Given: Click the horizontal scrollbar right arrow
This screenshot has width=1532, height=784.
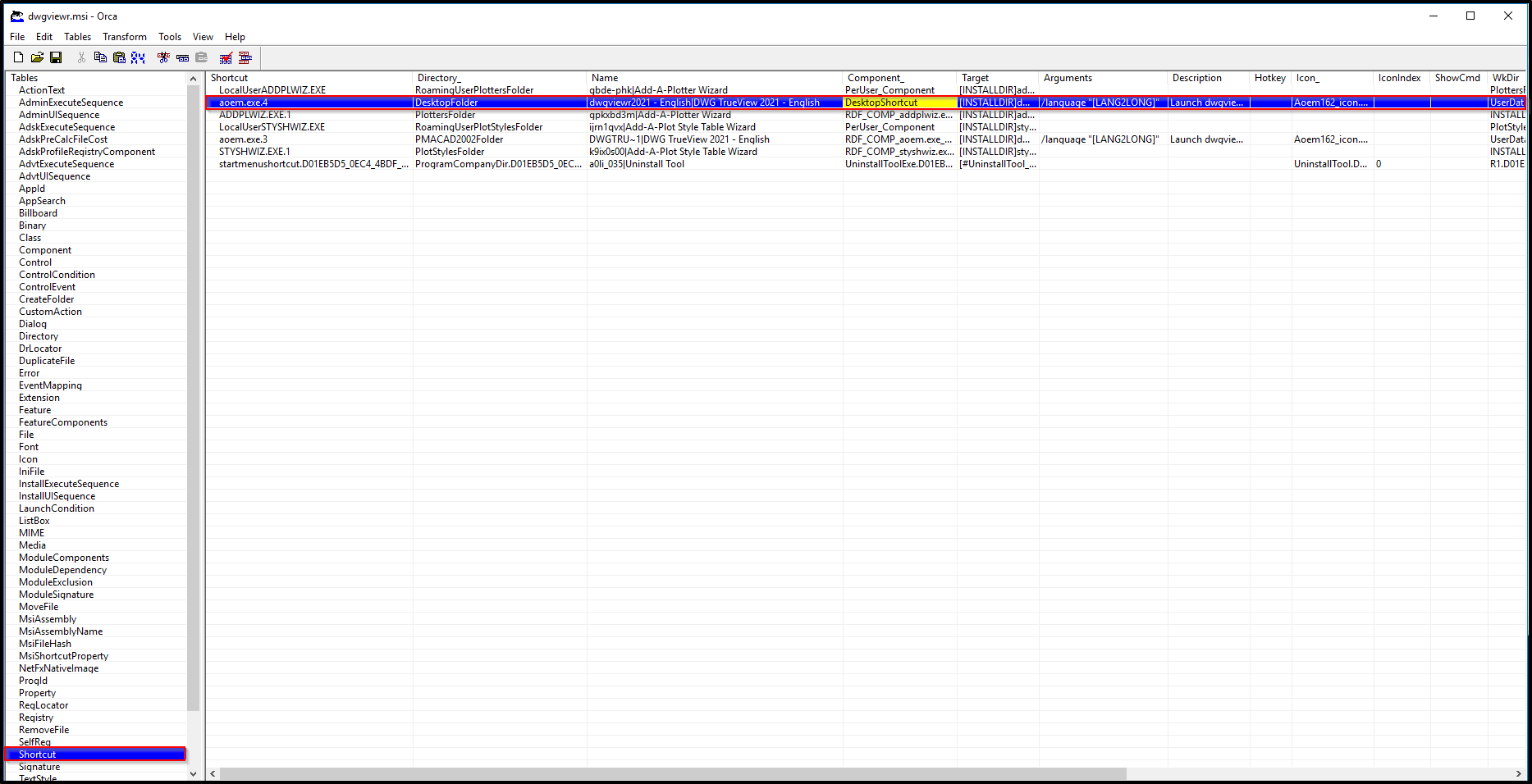Looking at the screenshot, I should pos(1518,773).
